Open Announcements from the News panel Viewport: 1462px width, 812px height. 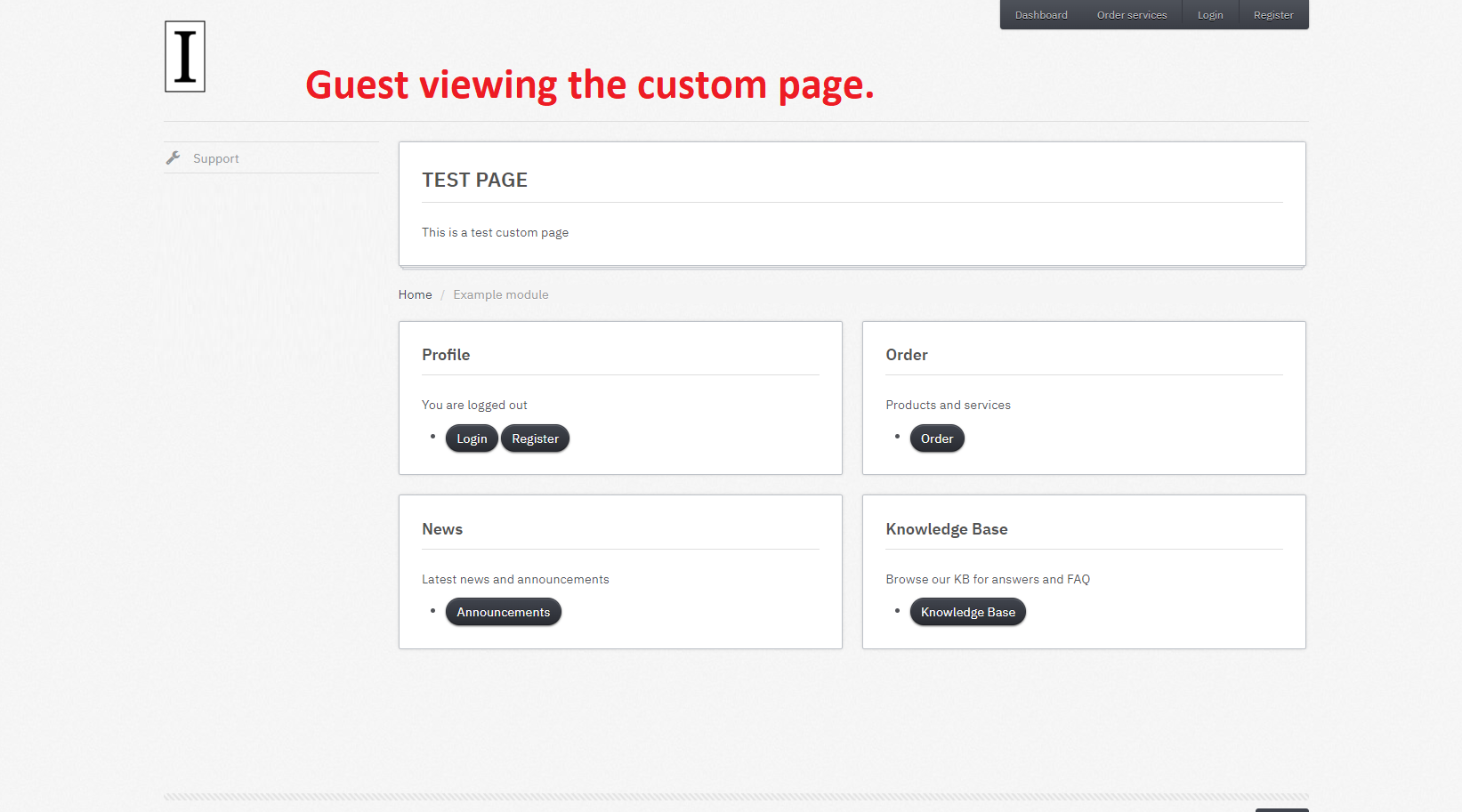[x=503, y=612]
